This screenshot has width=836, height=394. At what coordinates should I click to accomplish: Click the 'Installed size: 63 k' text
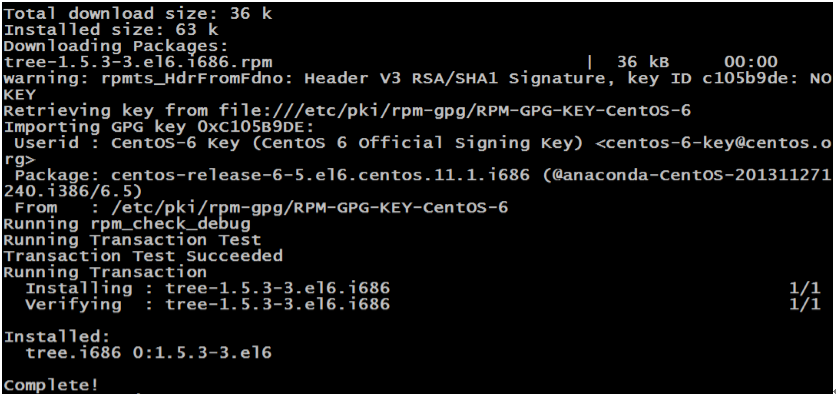[111, 30]
